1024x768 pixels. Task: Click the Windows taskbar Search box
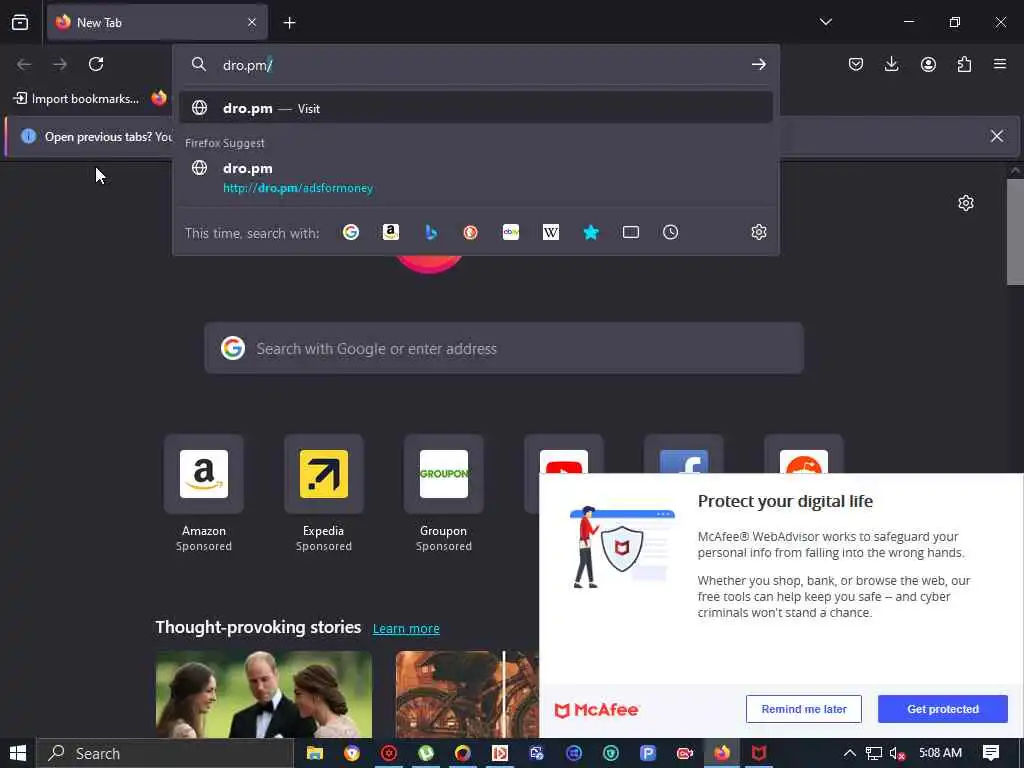(x=165, y=753)
